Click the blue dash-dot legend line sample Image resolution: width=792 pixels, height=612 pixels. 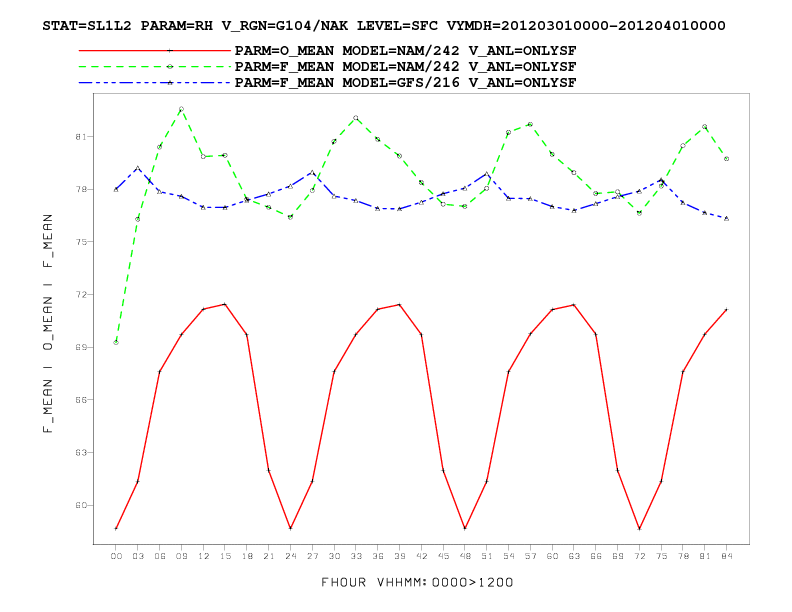(155, 83)
